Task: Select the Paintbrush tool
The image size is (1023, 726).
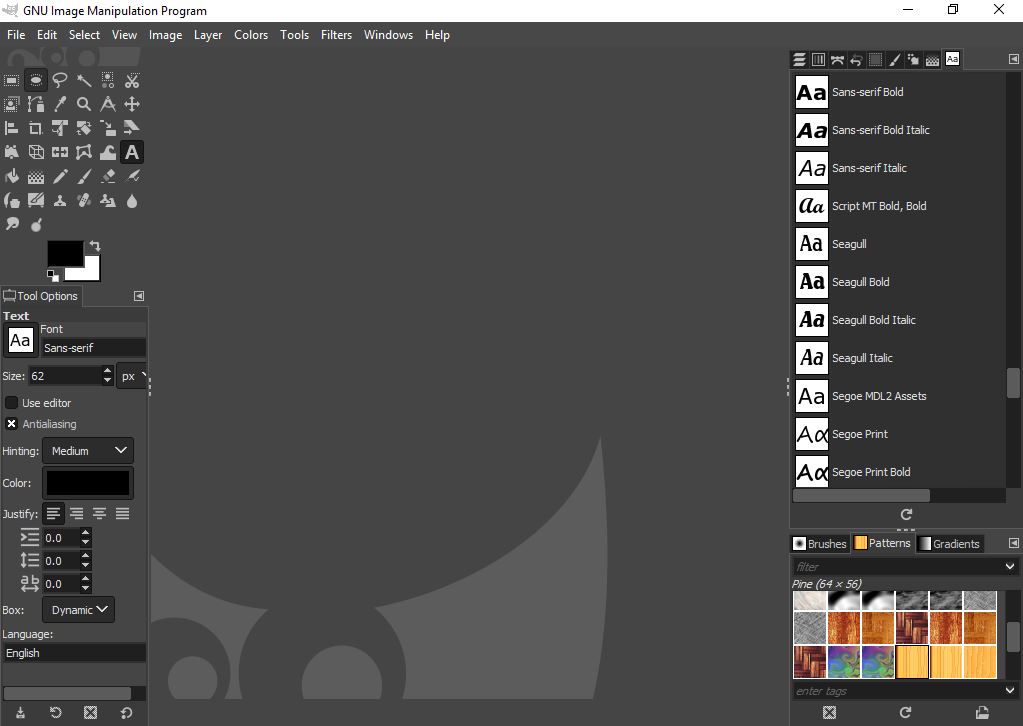Action: pos(84,177)
